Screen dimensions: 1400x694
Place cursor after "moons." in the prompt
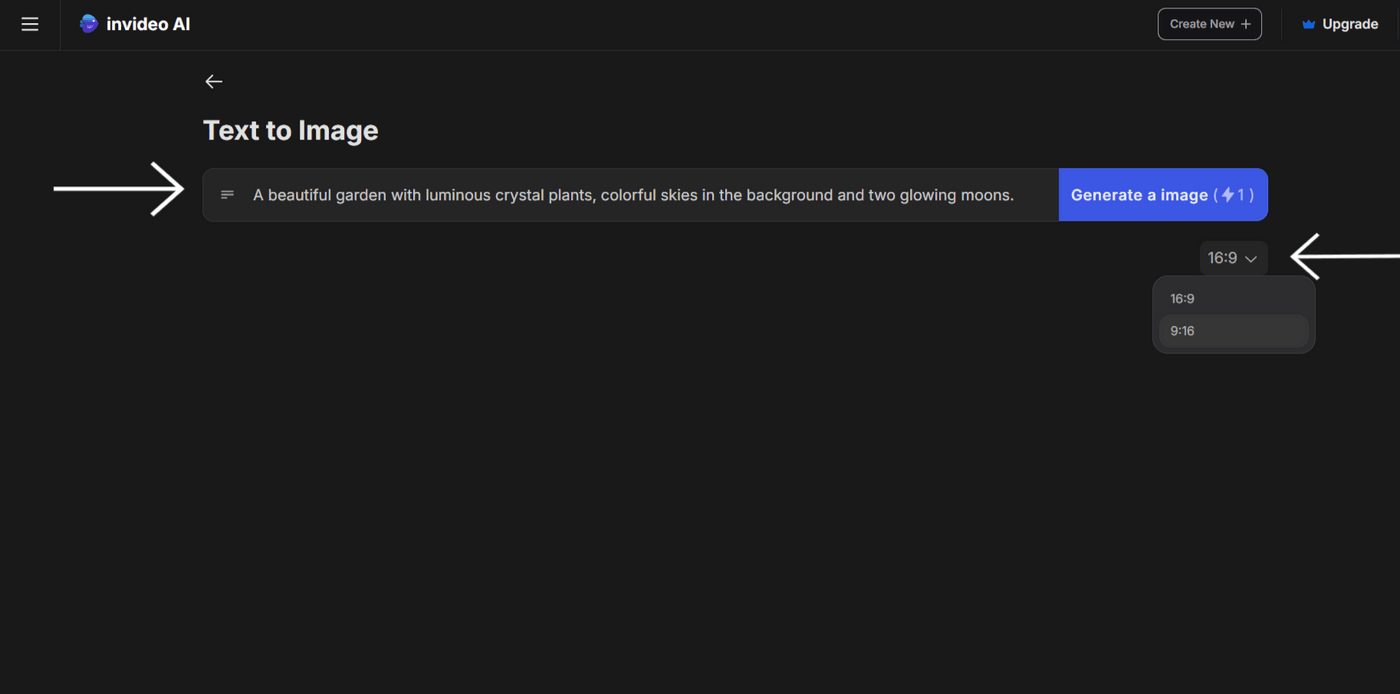1016,195
